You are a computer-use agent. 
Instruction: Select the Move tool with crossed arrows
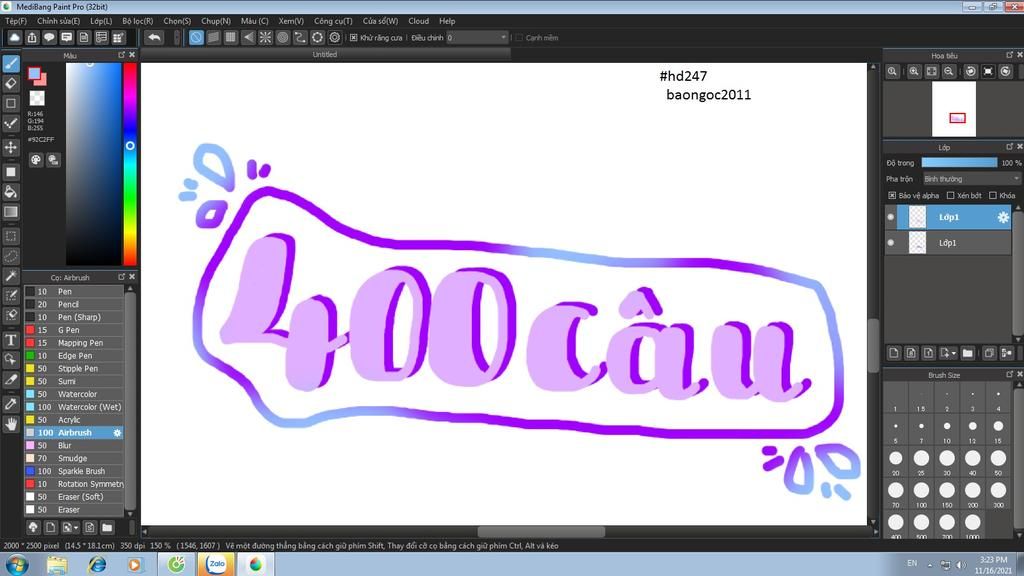coord(11,147)
